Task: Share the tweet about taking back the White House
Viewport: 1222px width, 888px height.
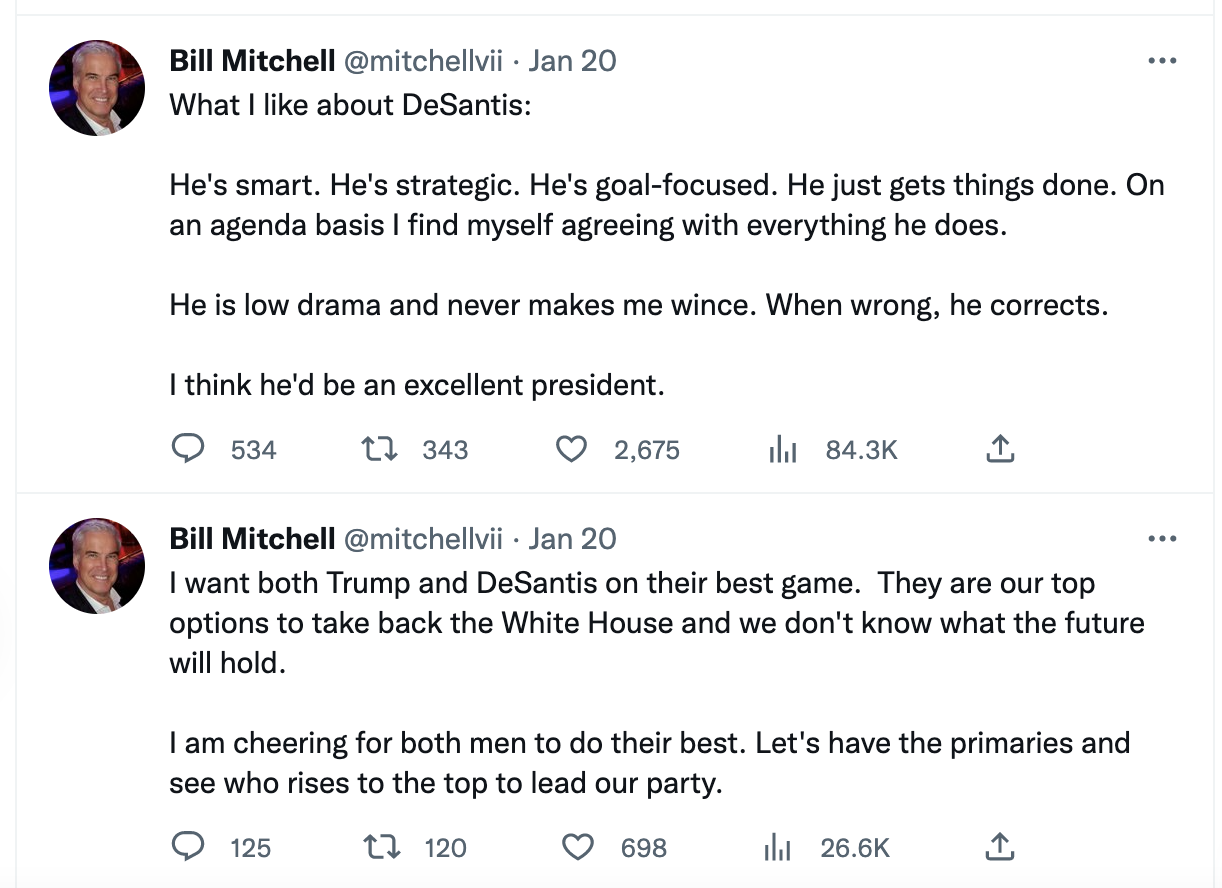Action: [x=999, y=847]
